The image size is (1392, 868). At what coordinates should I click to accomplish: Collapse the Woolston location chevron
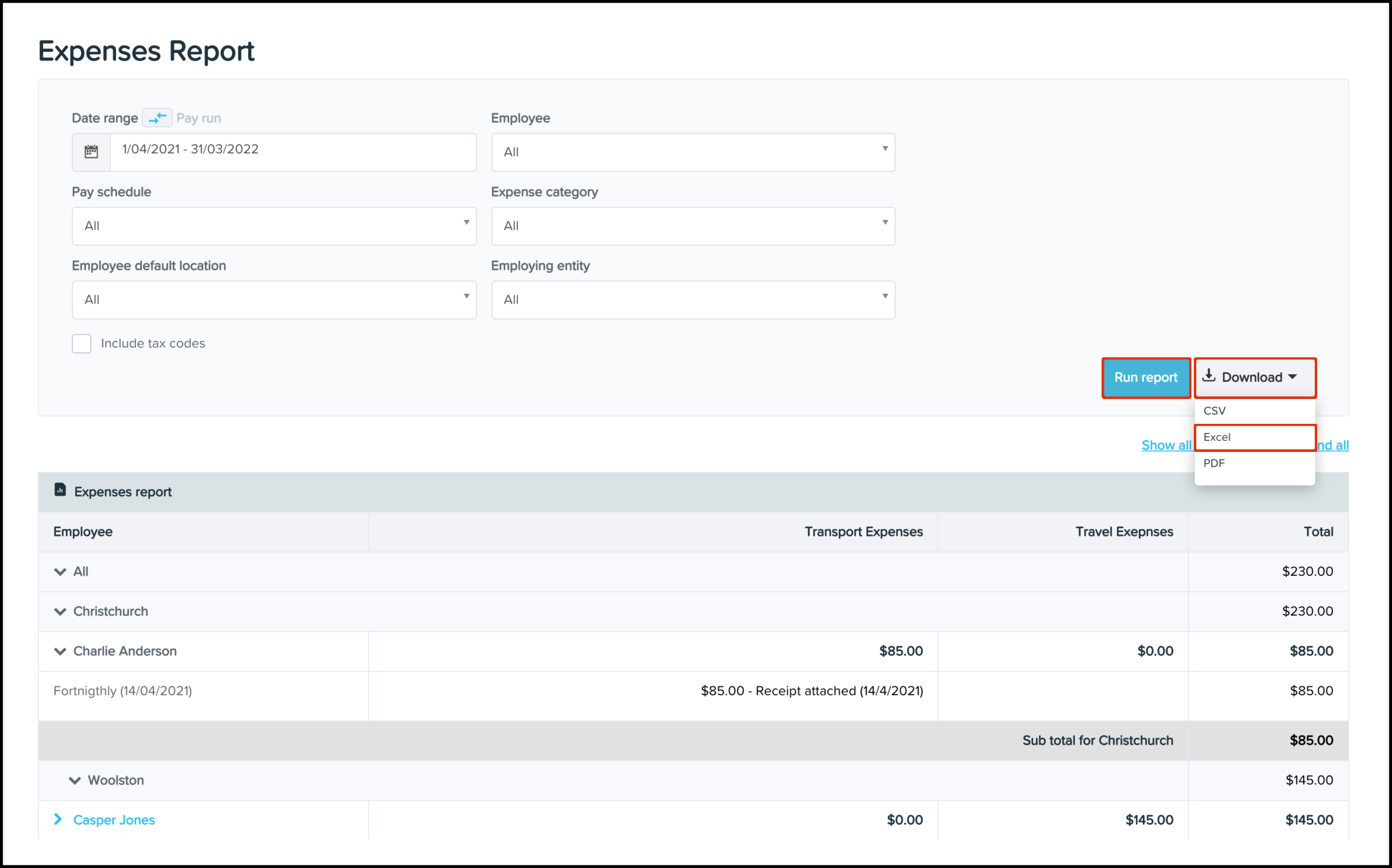click(75, 780)
